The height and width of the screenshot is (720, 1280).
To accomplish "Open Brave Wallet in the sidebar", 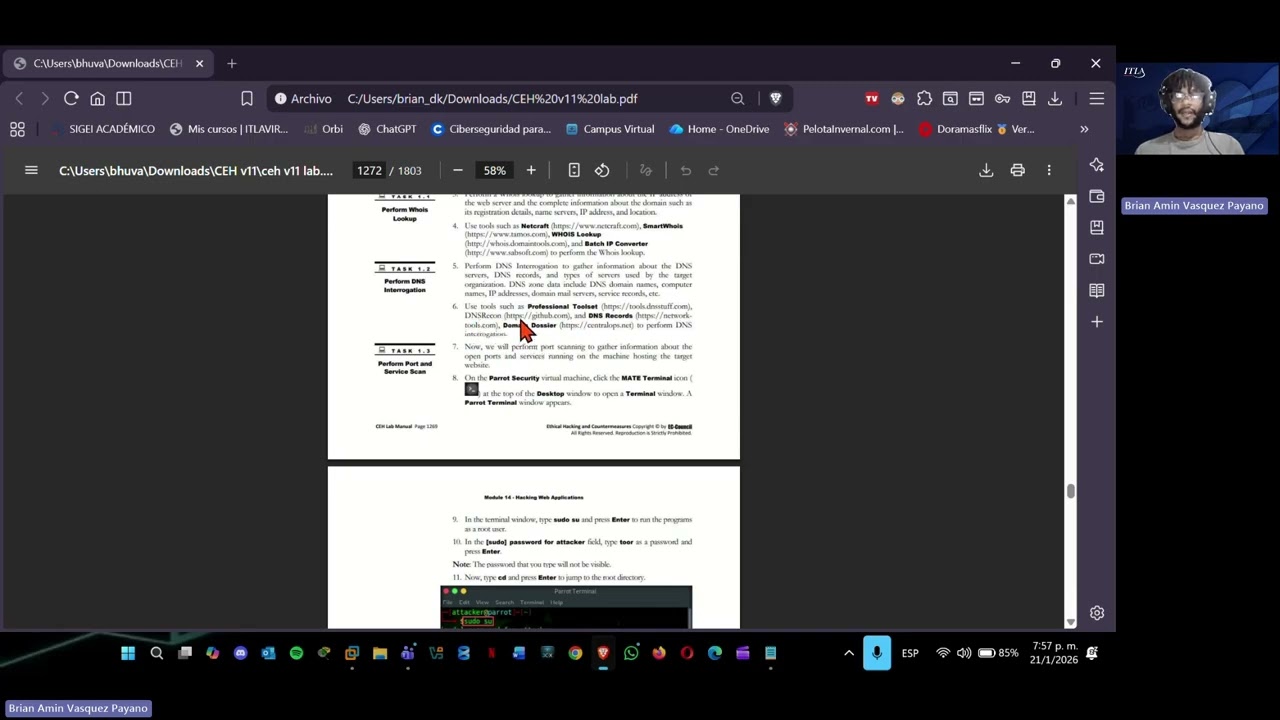I will coord(1097,196).
